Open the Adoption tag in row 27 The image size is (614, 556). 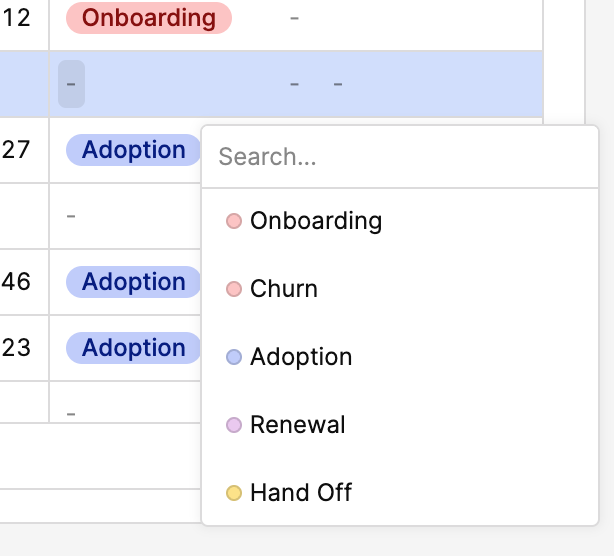click(133, 150)
